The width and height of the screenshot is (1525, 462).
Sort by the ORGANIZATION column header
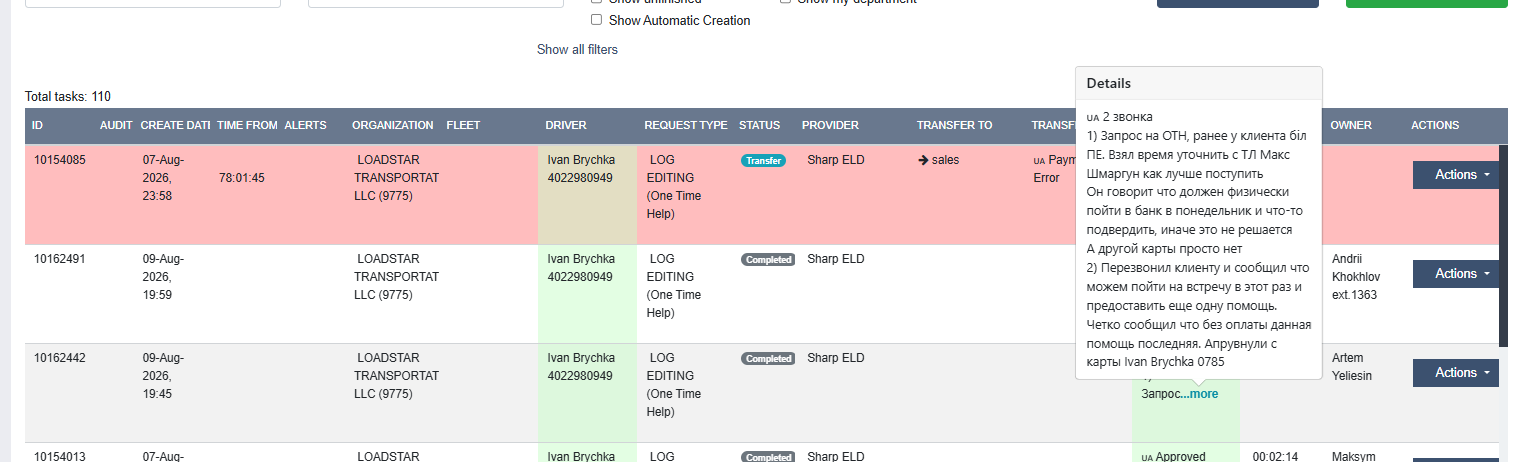(x=392, y=126)
